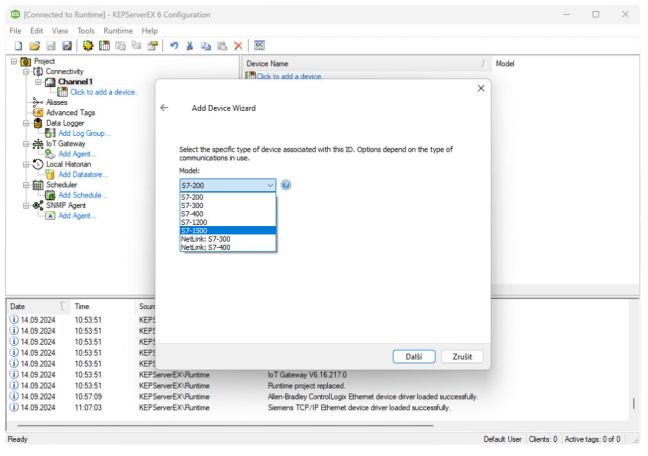Collapse the IoT Gateway node
648x456 pixels.
26,143
